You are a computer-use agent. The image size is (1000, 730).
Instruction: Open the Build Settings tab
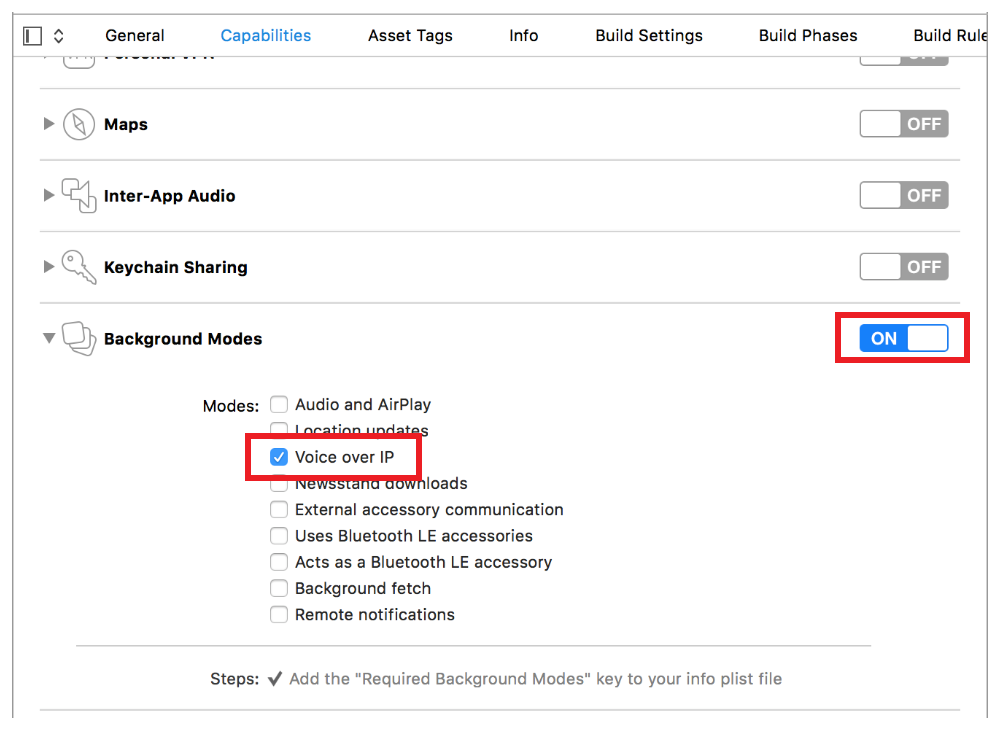tap(648, 36)
